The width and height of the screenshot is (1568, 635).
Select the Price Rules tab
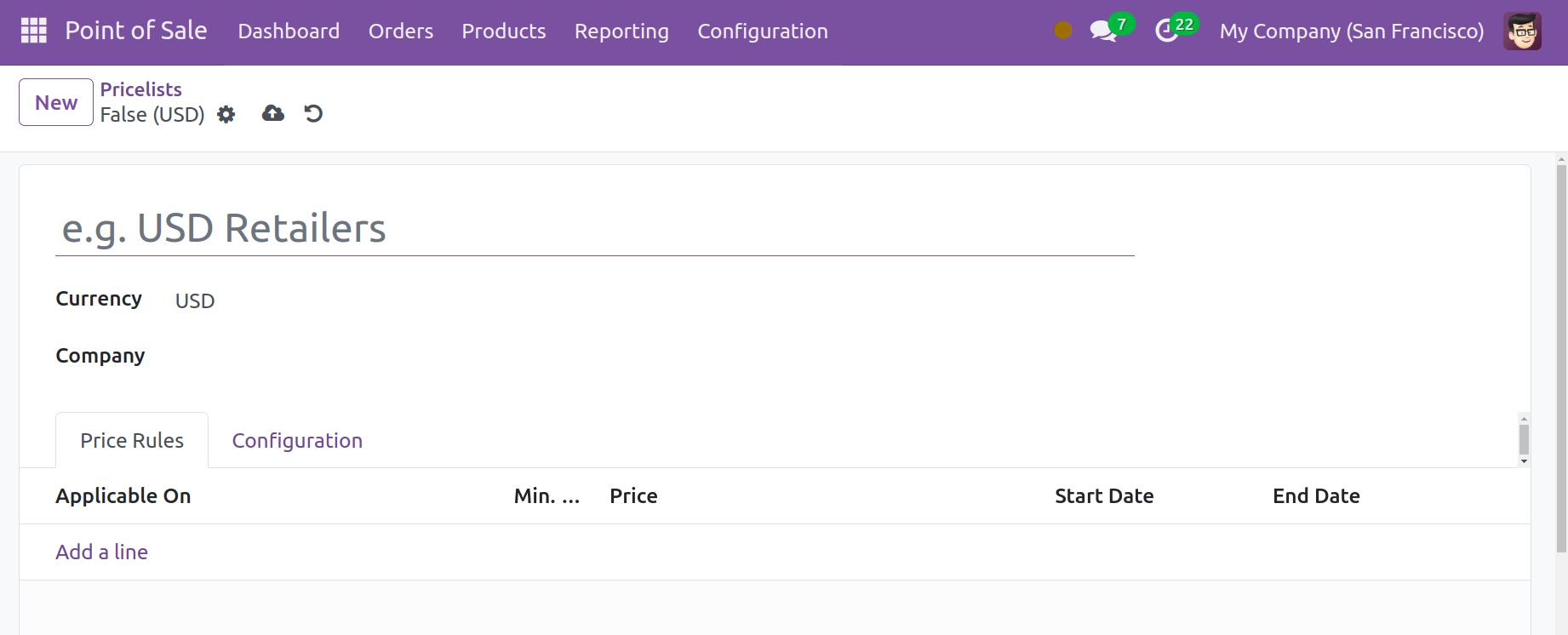click(x=132, y=440)
